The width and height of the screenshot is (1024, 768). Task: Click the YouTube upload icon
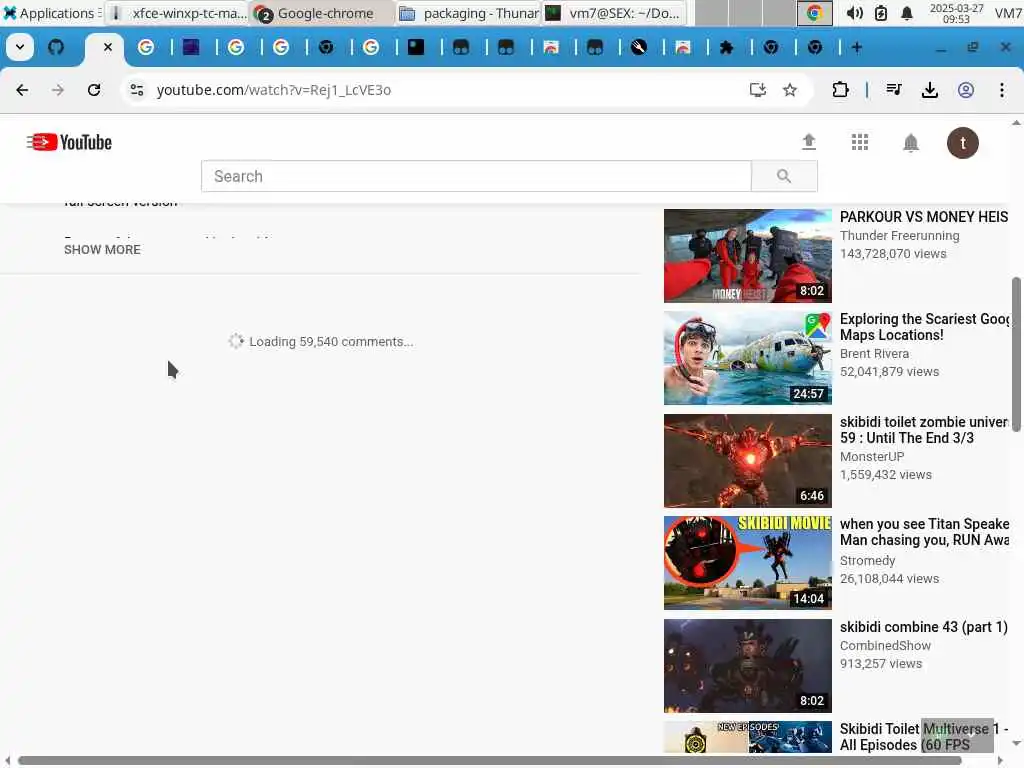point(809,142)
